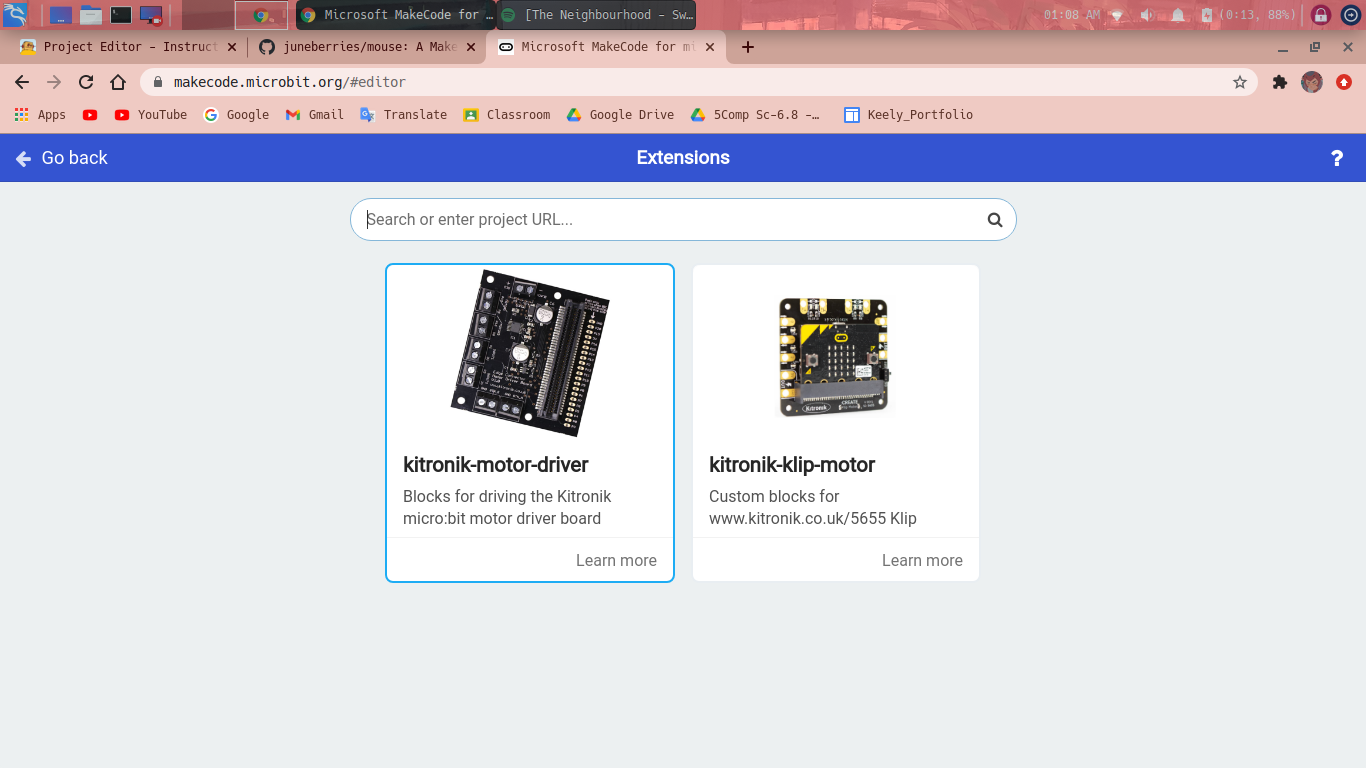Learn more about kitronik-motor-driver
Viewport: 1366px width, 768px height.
coord(616,560)
